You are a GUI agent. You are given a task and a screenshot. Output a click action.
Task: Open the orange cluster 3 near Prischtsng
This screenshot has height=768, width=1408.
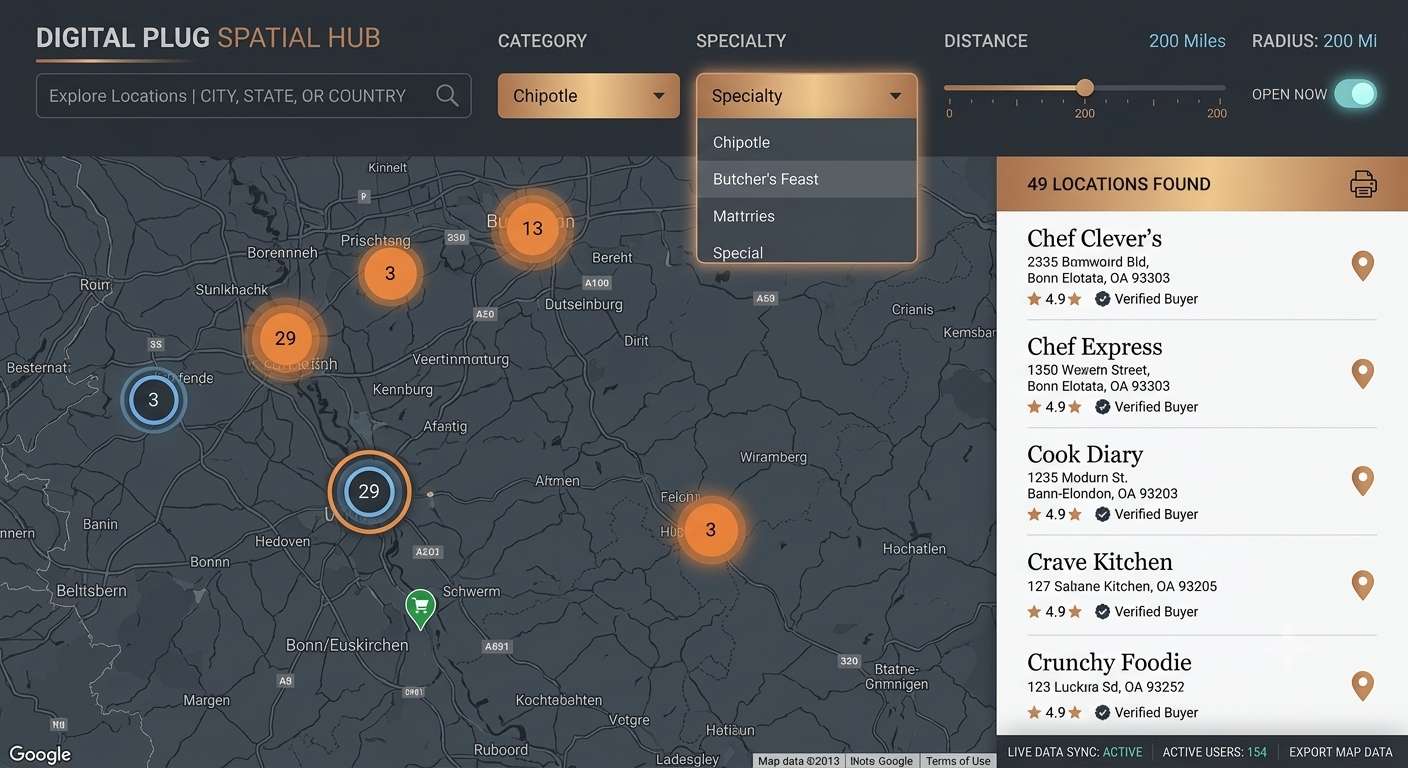[390, 273]
